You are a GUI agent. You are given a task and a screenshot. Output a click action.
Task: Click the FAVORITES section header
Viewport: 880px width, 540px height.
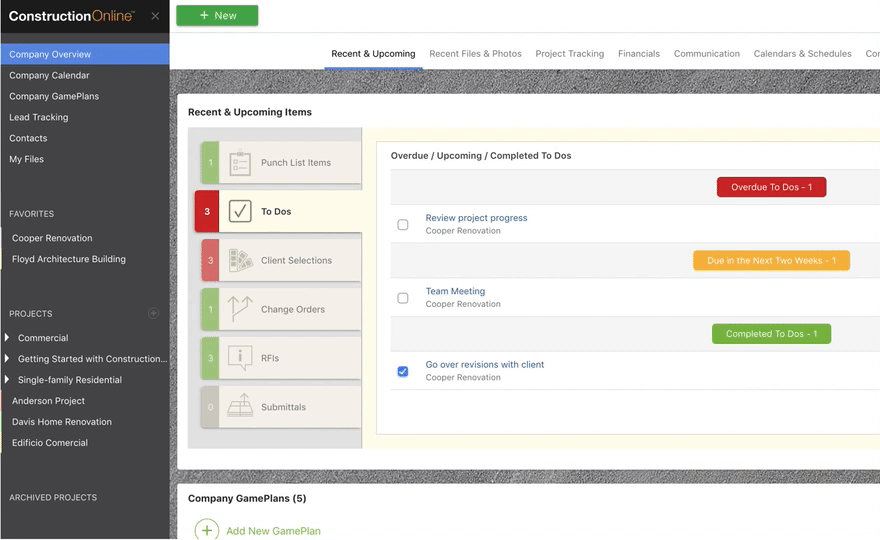click(x=31, y=214)
